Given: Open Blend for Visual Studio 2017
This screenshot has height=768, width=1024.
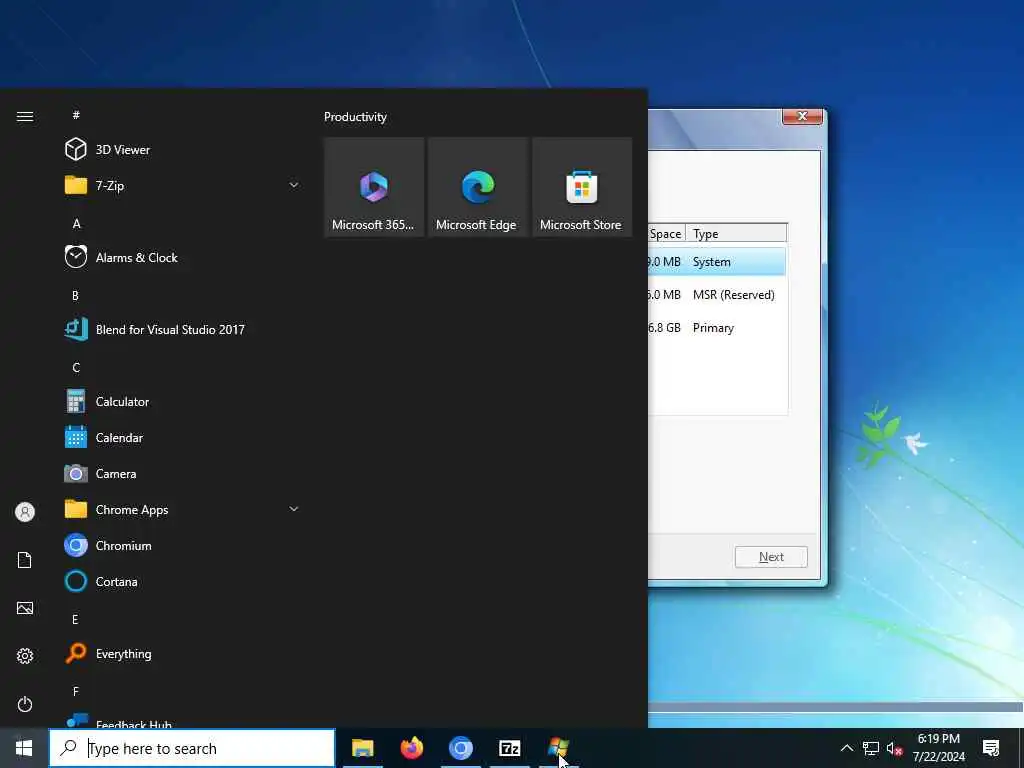Looking at the screenshot, I should pos(183,329).
